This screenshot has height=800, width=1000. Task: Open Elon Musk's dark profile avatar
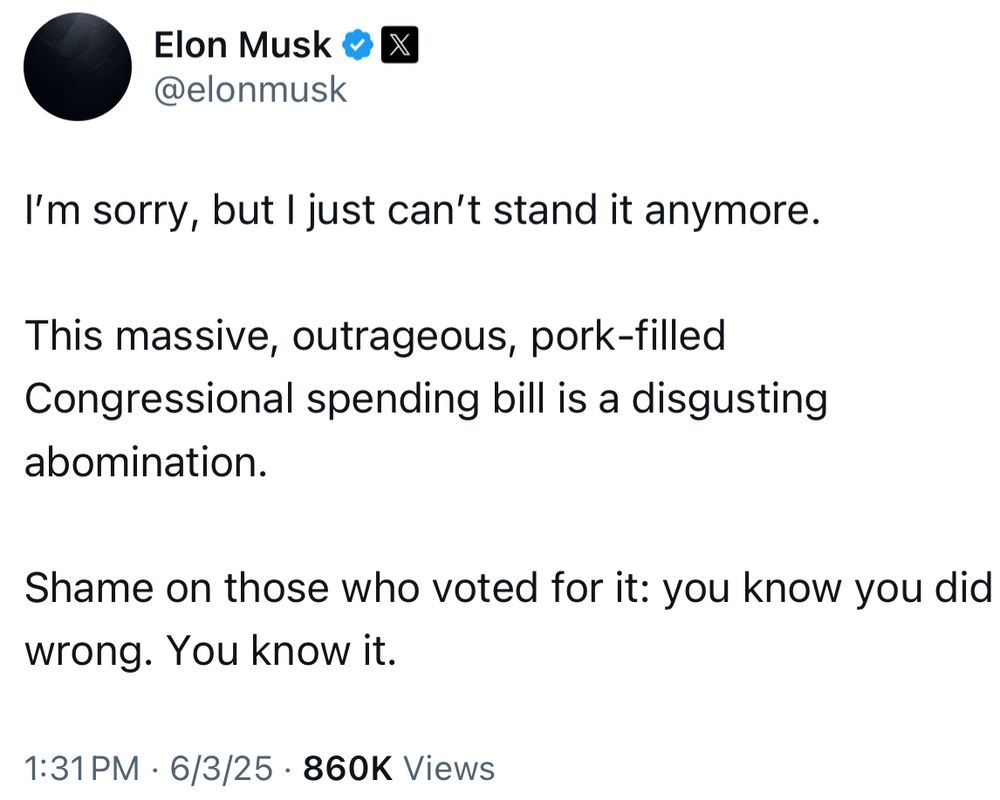click(77, 66)
